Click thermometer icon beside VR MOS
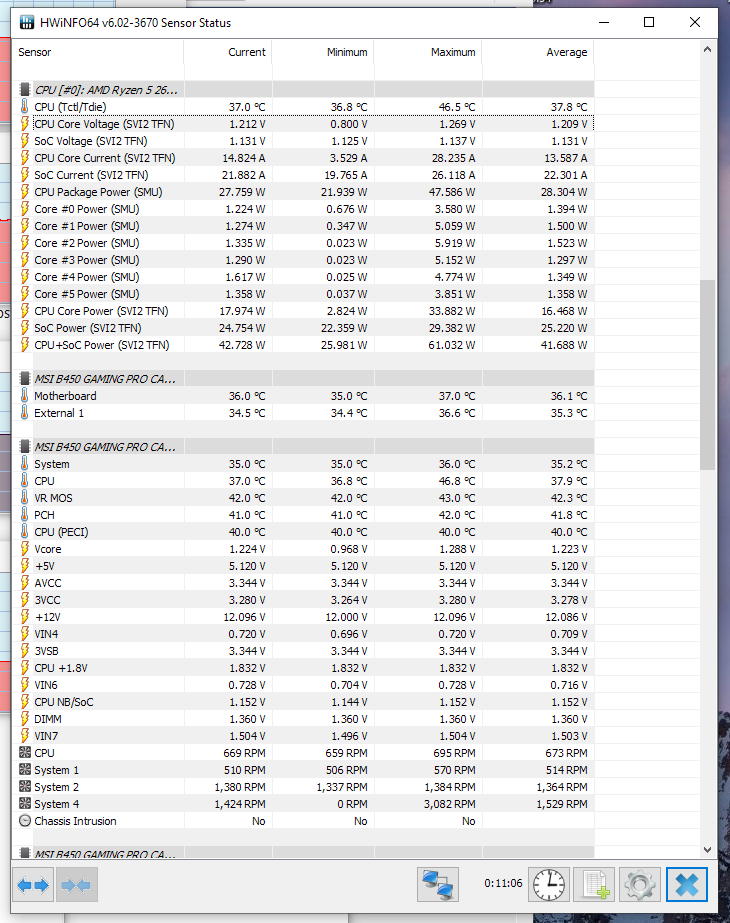 coord(25,498)
